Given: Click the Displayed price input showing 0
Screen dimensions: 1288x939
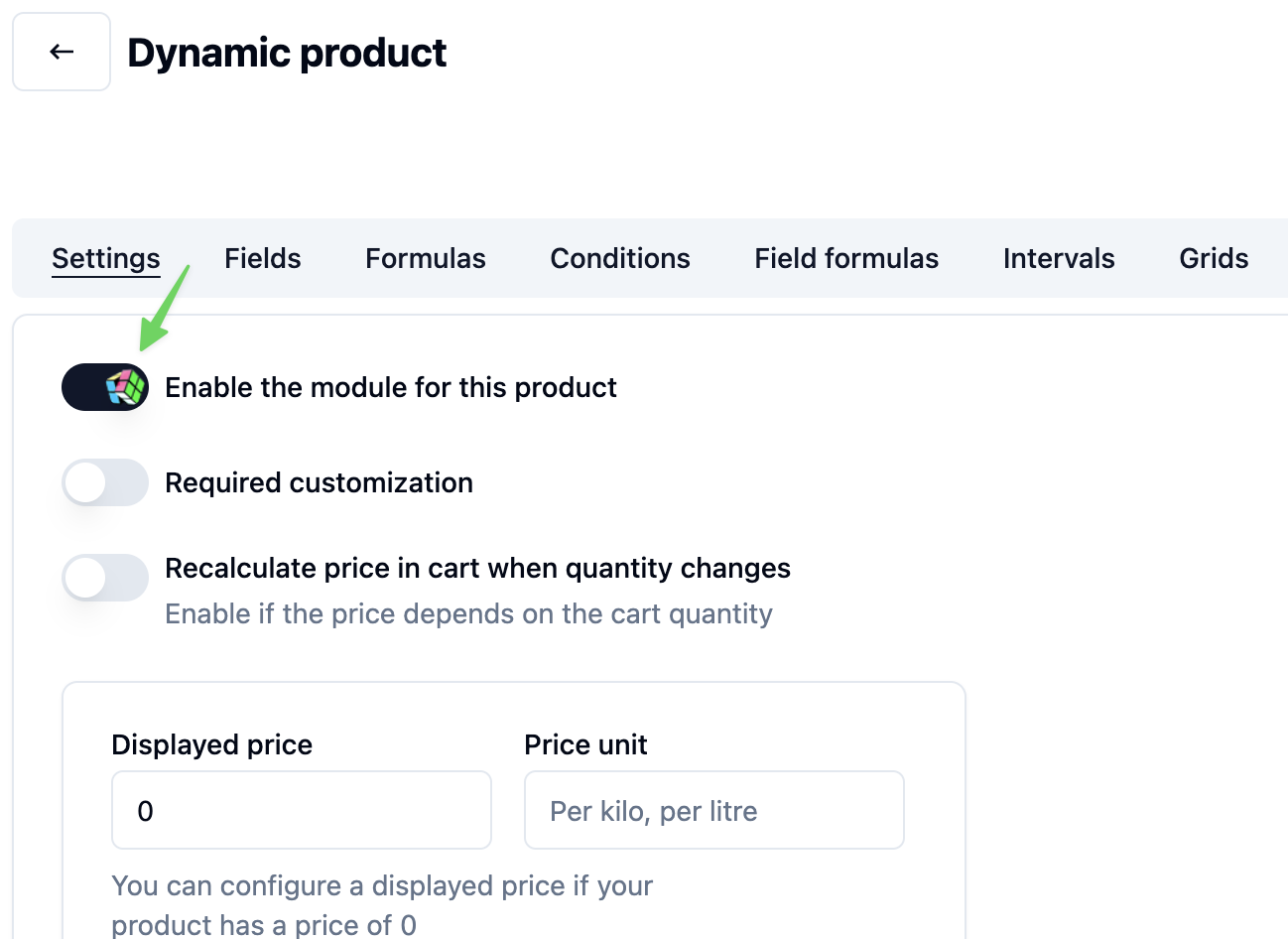Looking at the screenshot, I should (301, 810).
